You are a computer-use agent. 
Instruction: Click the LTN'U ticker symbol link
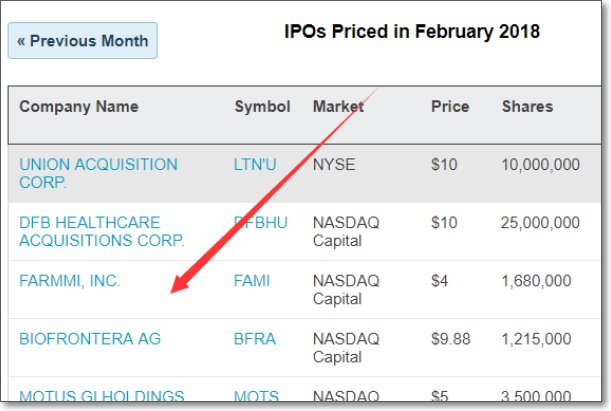(x=255, y=164)
